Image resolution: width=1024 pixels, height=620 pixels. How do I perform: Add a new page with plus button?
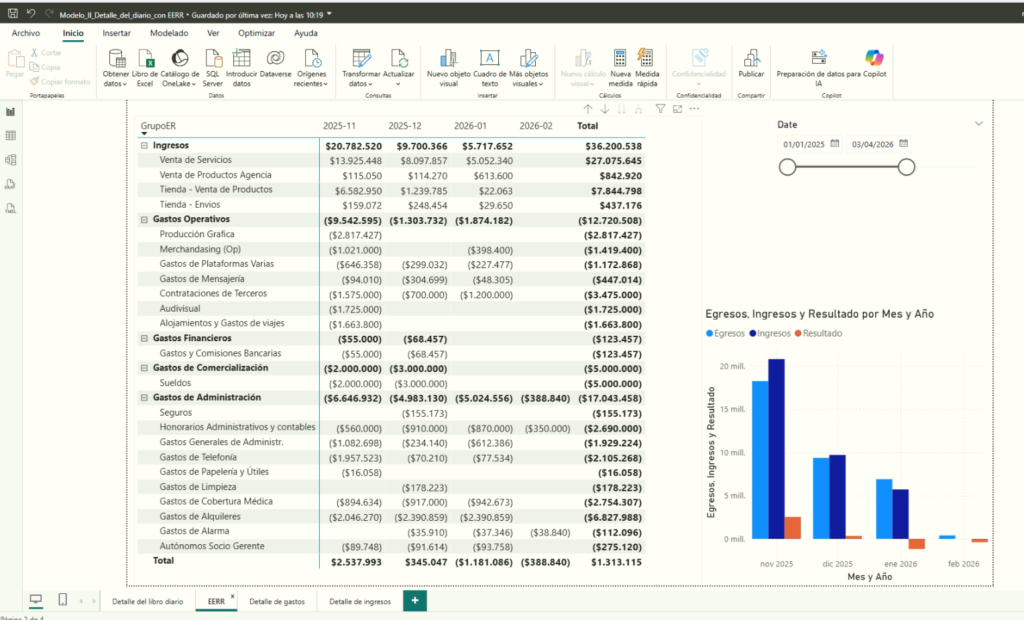pos(414,600)
